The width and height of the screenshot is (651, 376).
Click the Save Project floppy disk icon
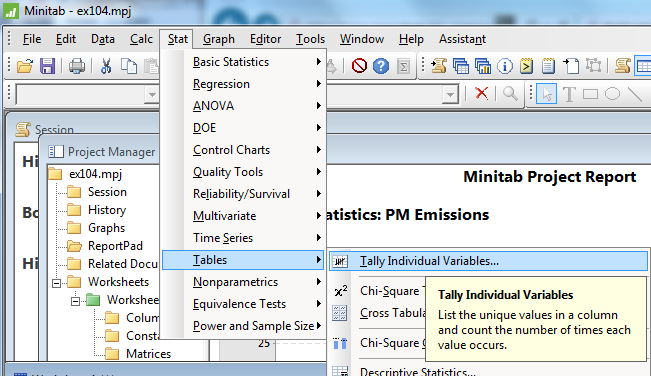point(47,66)
